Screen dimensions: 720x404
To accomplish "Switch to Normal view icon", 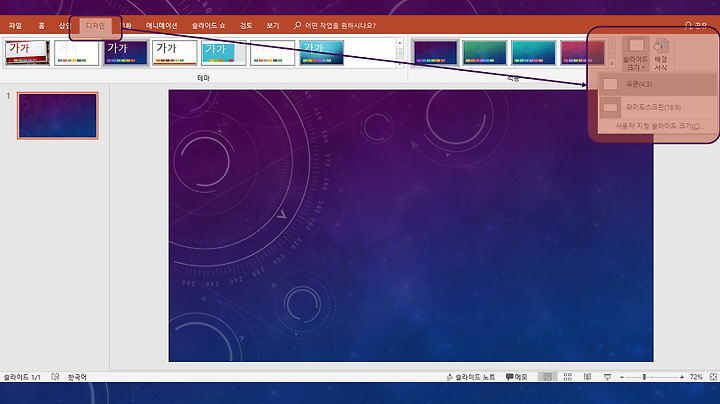I will (x=547, y=377).
